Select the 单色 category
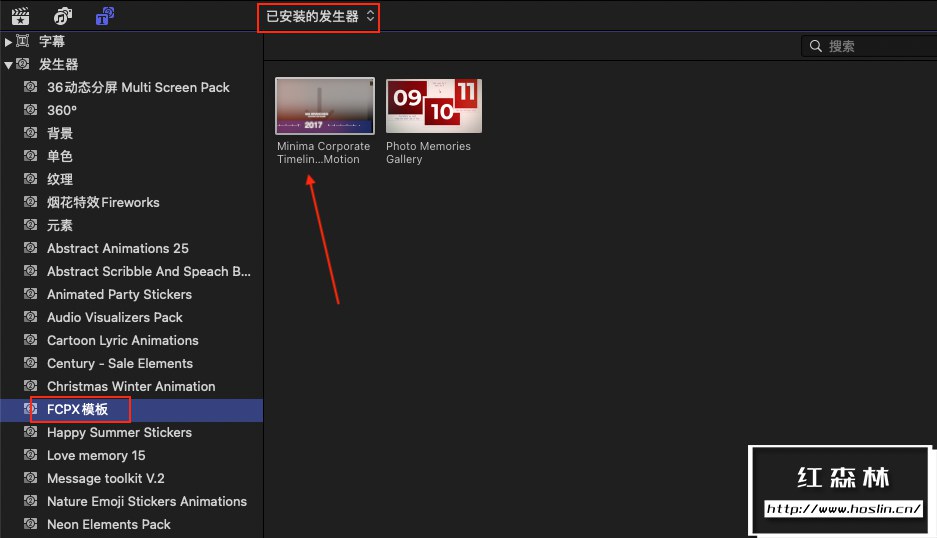The width and height of the screenshot is (937, 538). point(60,157)
